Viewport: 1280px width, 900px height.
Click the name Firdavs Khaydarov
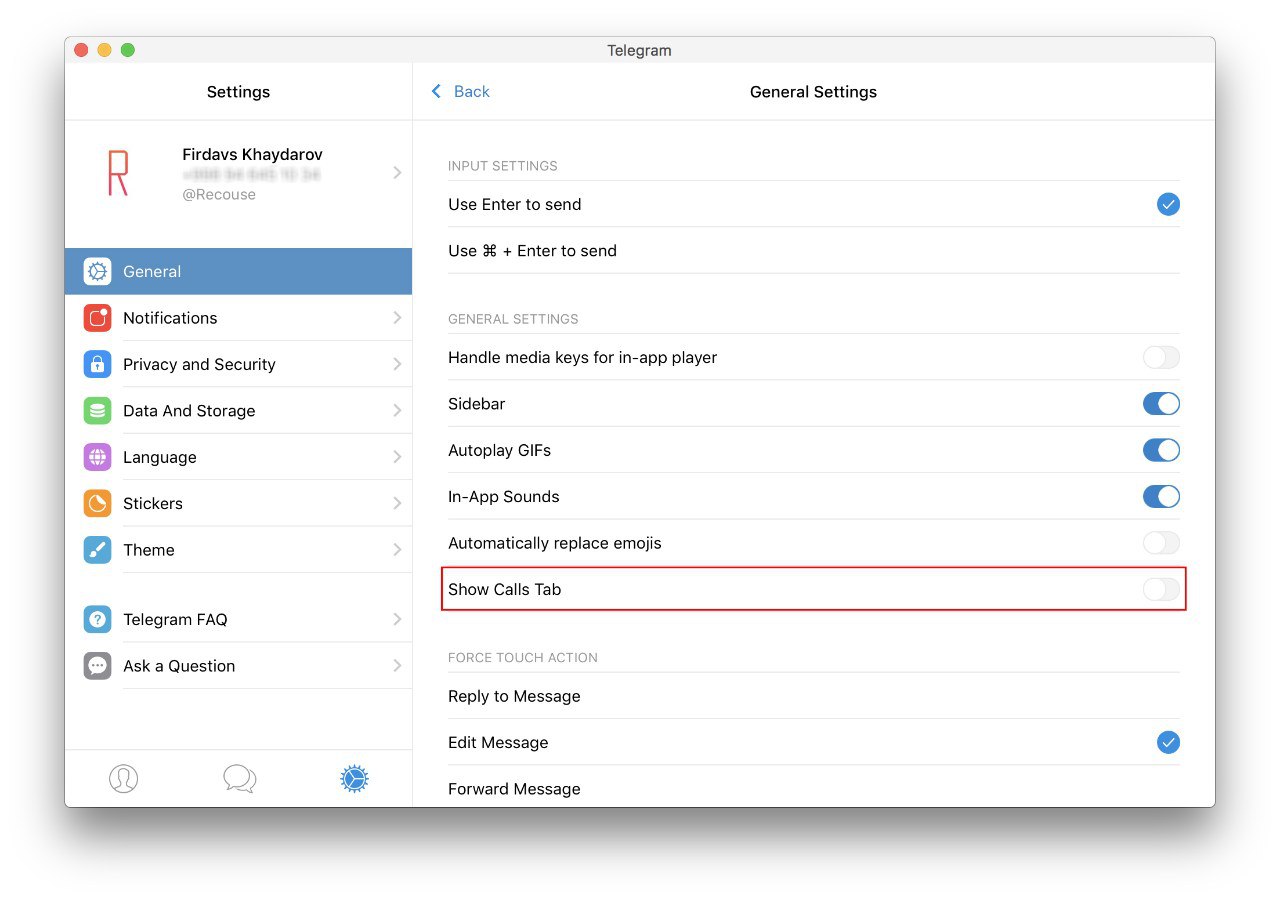252,155
